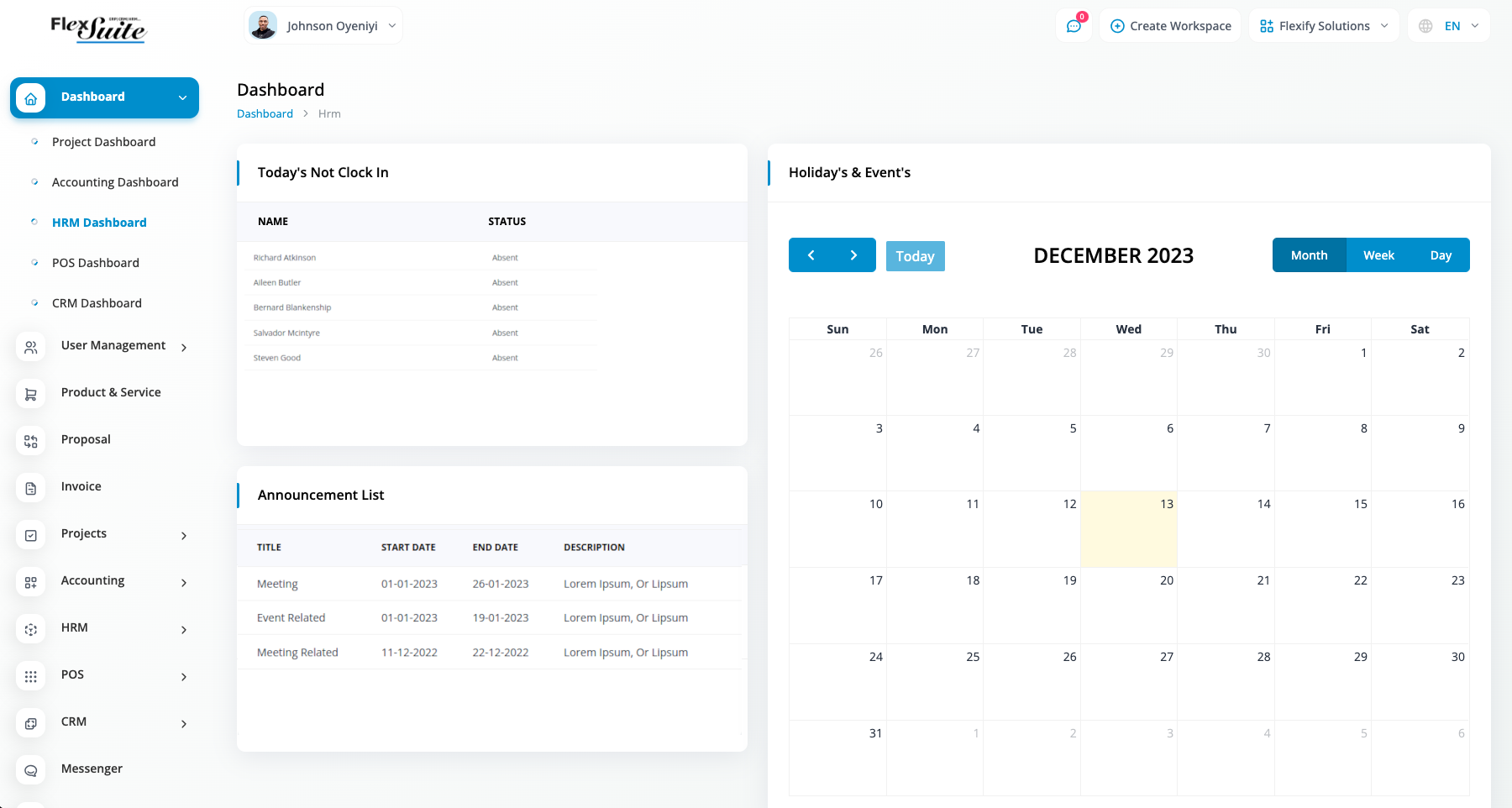This screenshot has width=1512, height=808.
Task: Open Product & Service menu
Action: coord(111,392)
